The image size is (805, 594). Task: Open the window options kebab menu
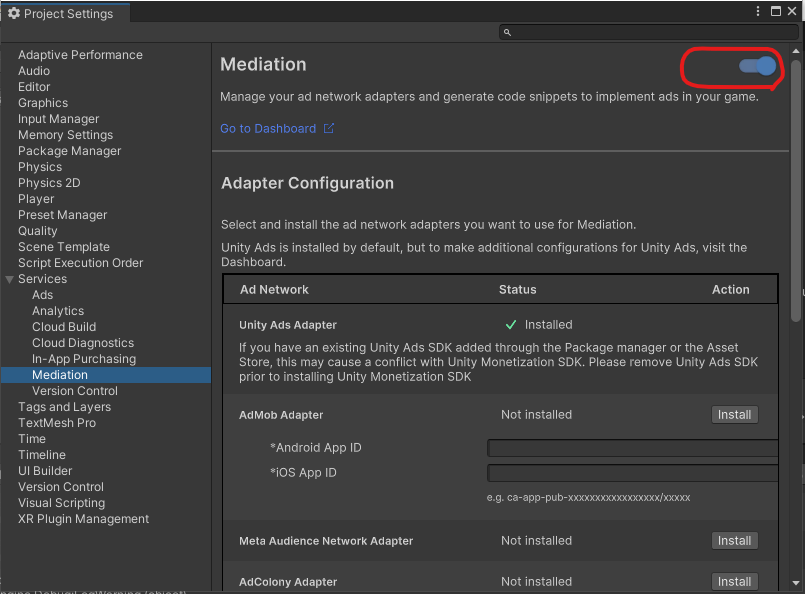[x=758, y=11]
